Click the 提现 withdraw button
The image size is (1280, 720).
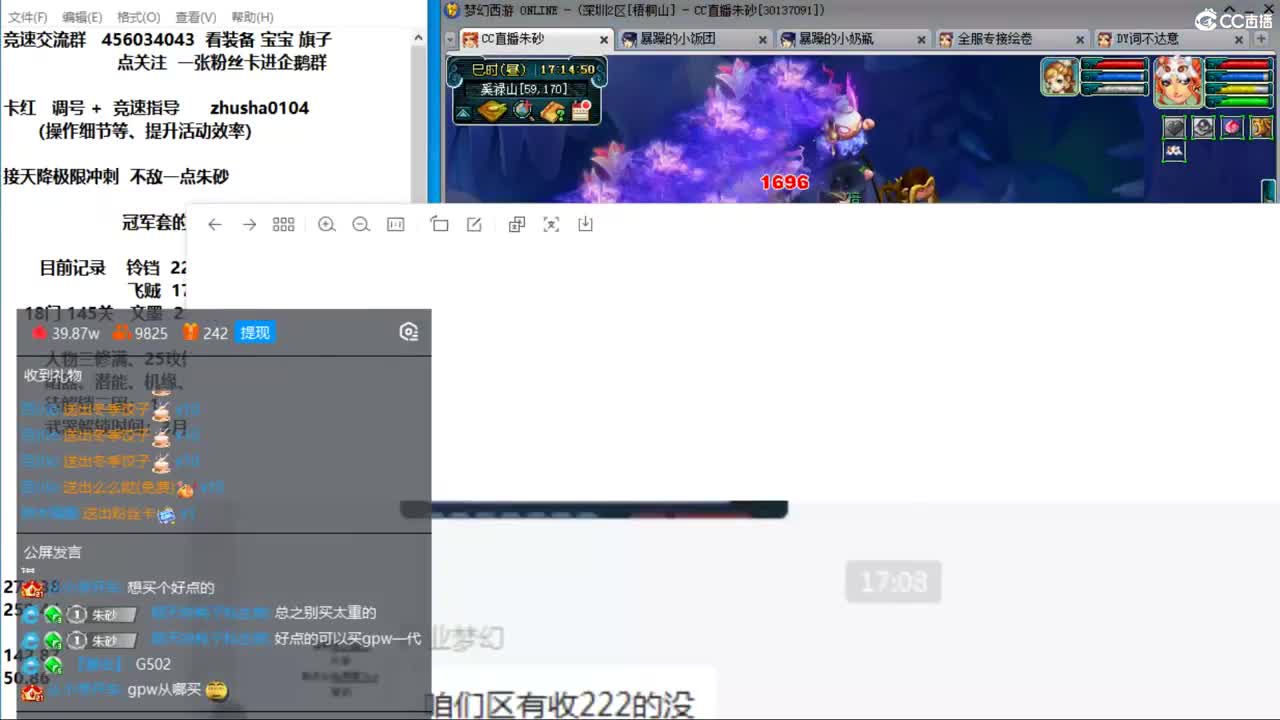coord(255,333)
